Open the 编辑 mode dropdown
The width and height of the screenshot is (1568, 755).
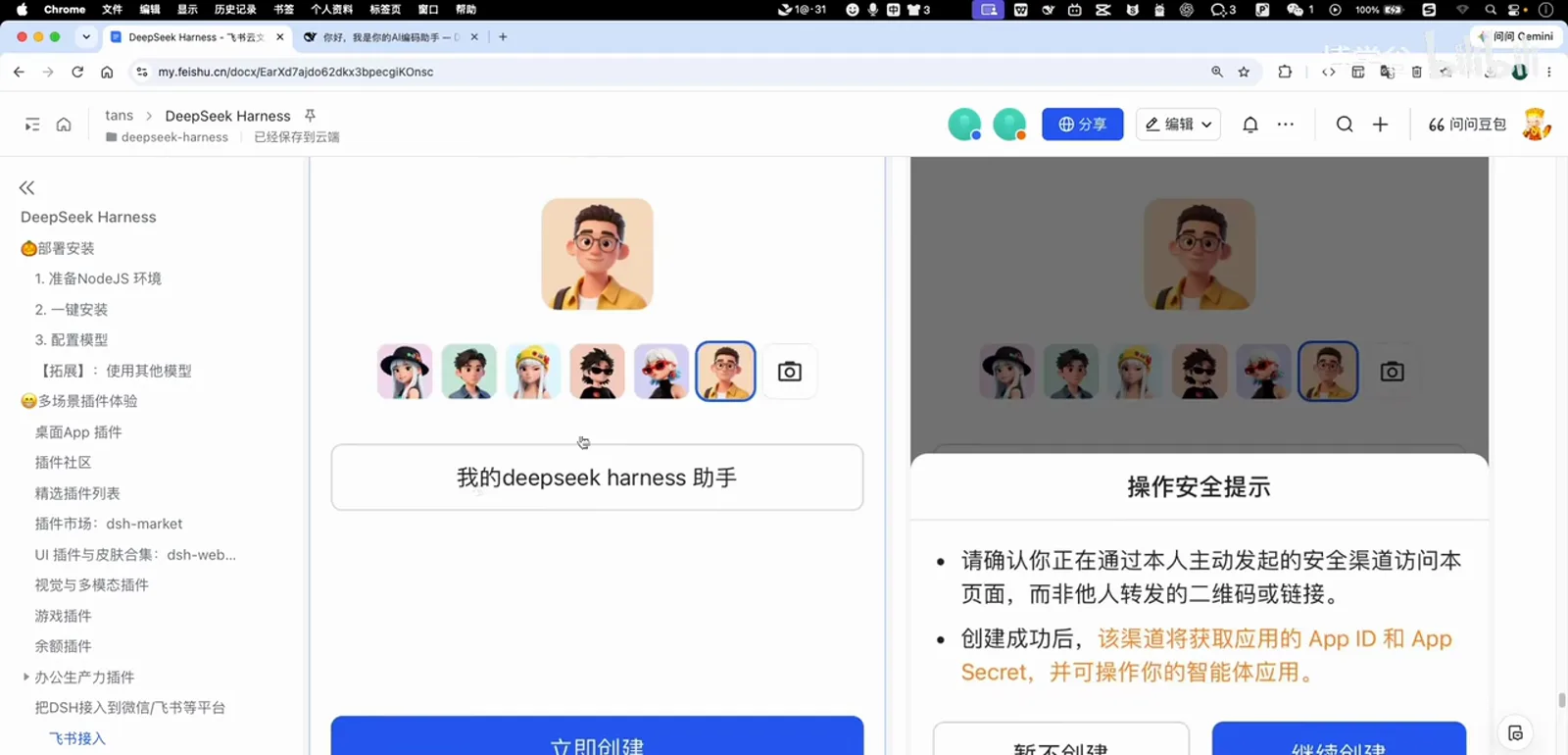pos(1178,125)
